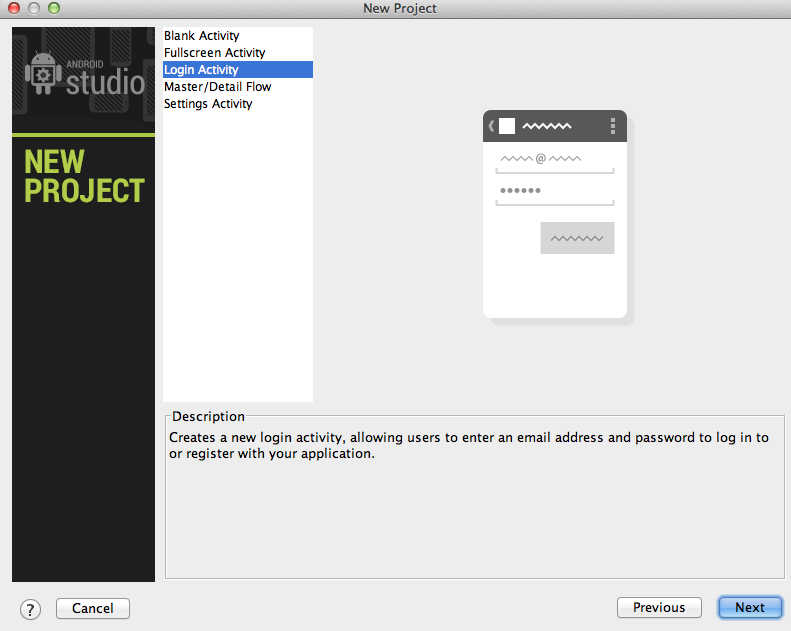This screenshot has width=791, height=631.
Task: Select Login Activity template
Action: click(238, 70)
